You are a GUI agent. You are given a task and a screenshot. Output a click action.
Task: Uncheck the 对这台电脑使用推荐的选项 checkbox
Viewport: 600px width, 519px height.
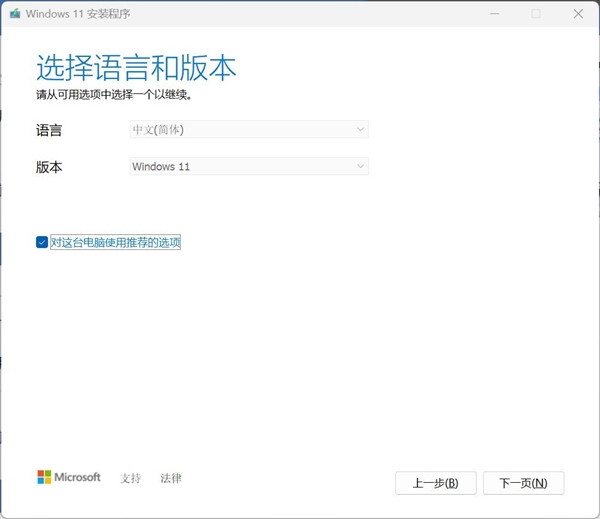(42, 242)
